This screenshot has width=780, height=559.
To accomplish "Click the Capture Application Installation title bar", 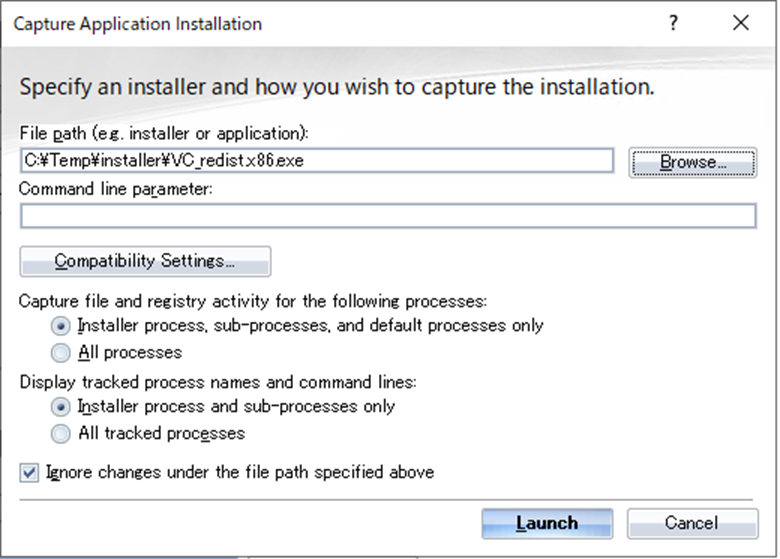I will tap(300, 23).
